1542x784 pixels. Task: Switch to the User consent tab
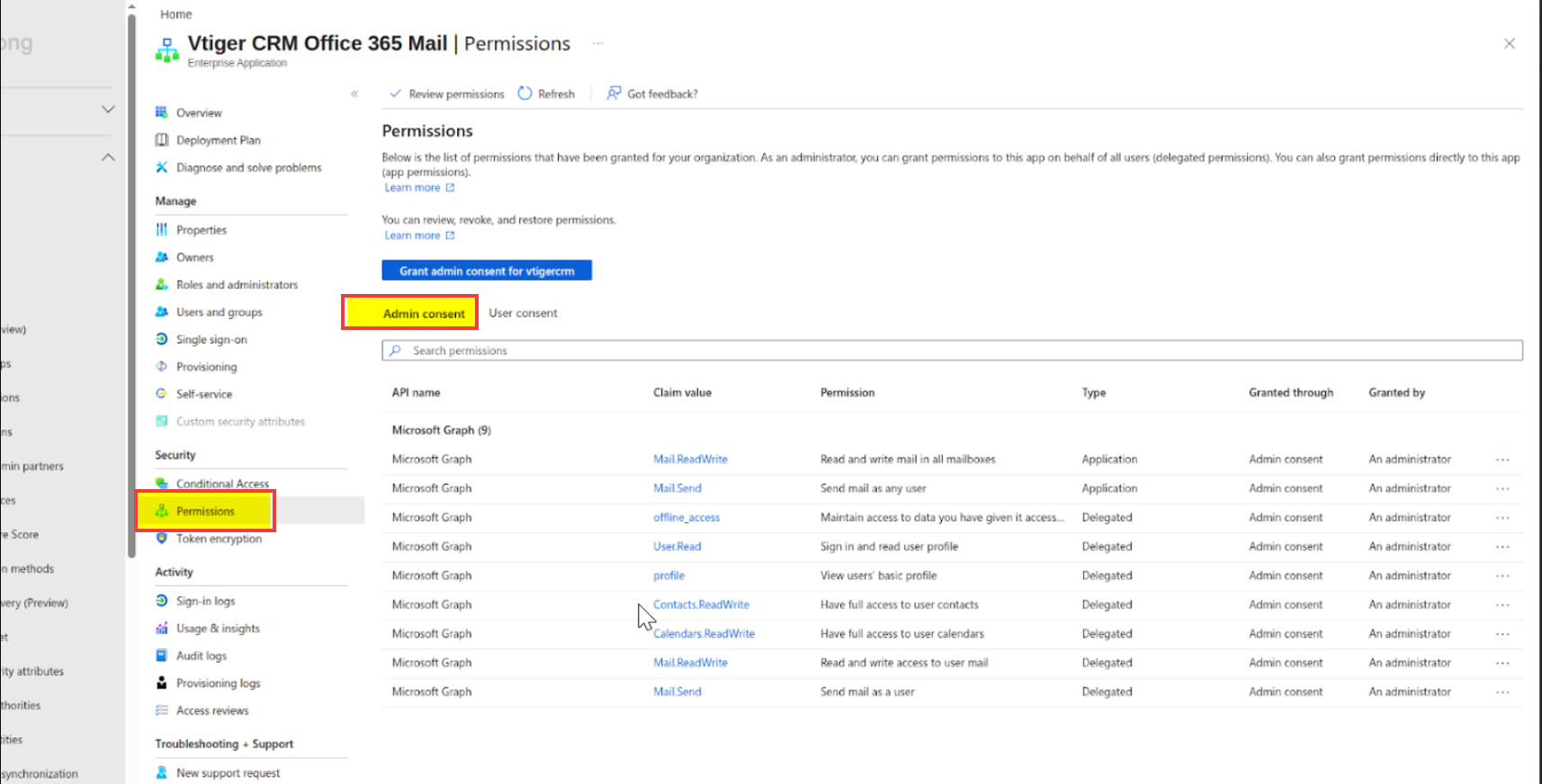(523, 313)
